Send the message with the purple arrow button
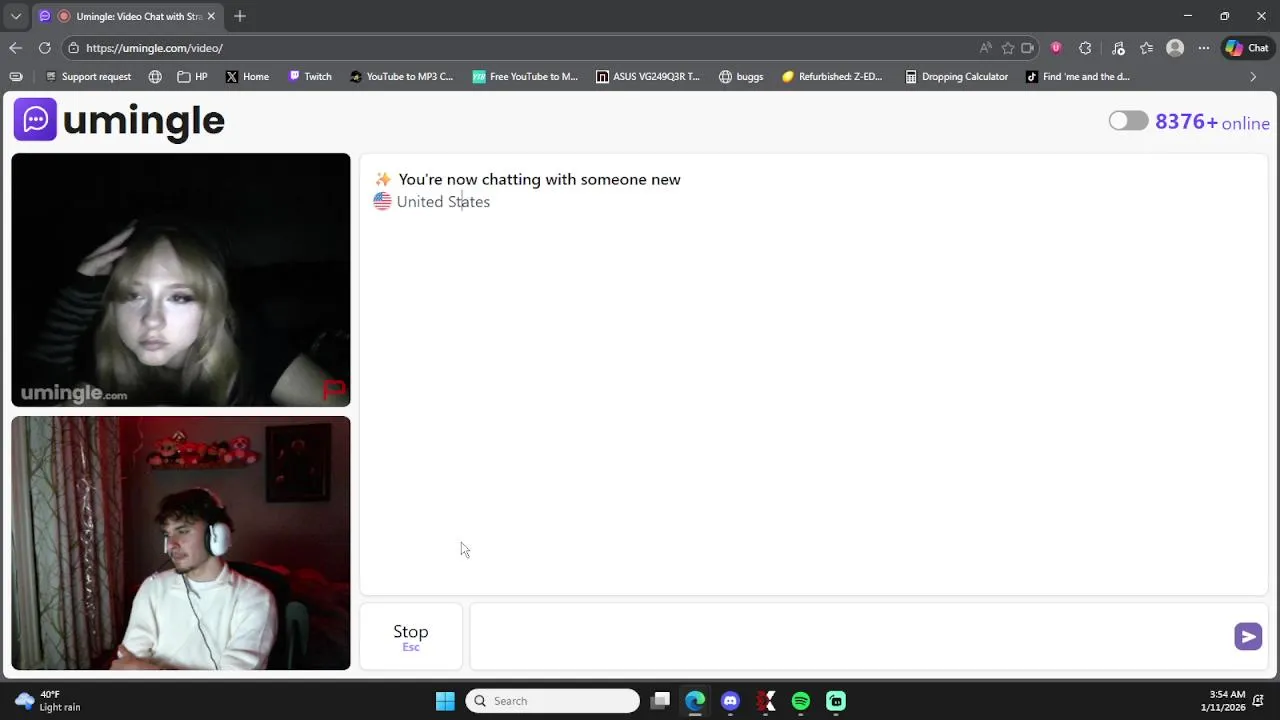1280x720 pixels. click(1248, 637)
